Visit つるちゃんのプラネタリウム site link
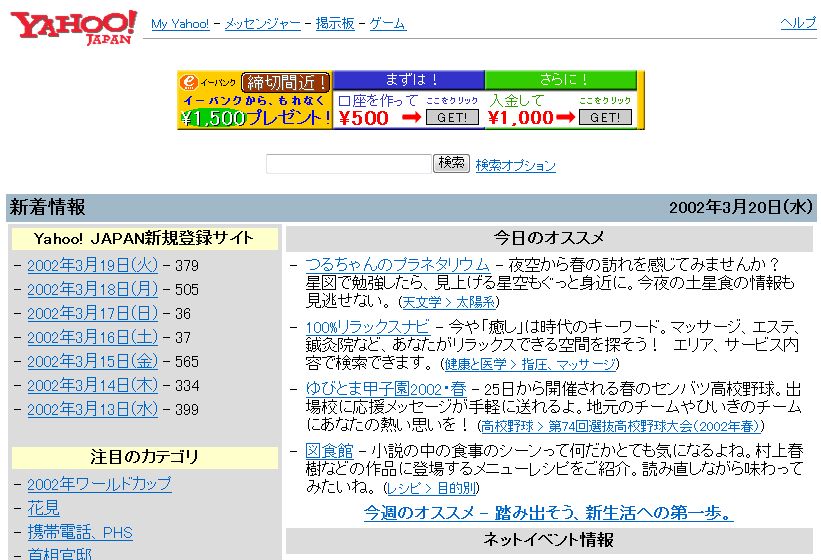This screenshot has width=821, height=560. pos(397,265)
